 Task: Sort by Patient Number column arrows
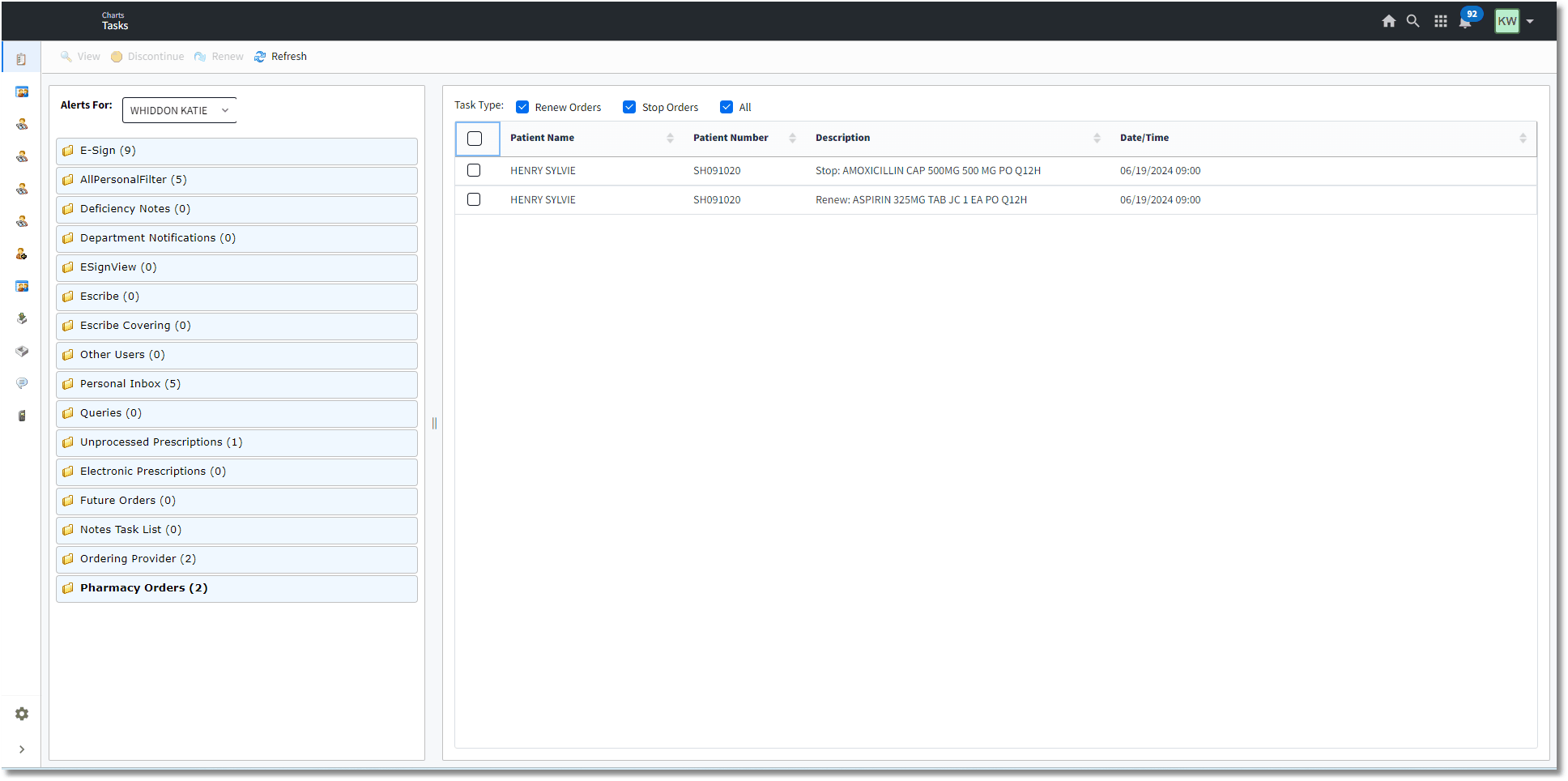coord(792,138)
